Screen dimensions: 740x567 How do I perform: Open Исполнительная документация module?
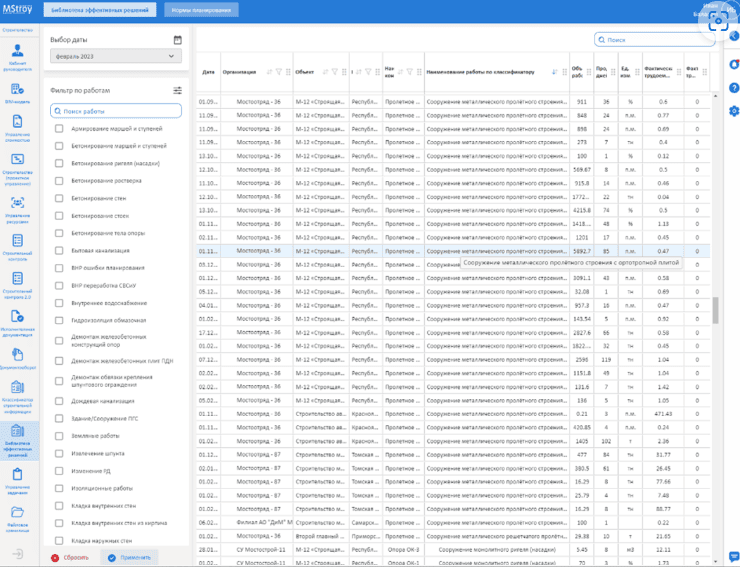tap(17, 323)
